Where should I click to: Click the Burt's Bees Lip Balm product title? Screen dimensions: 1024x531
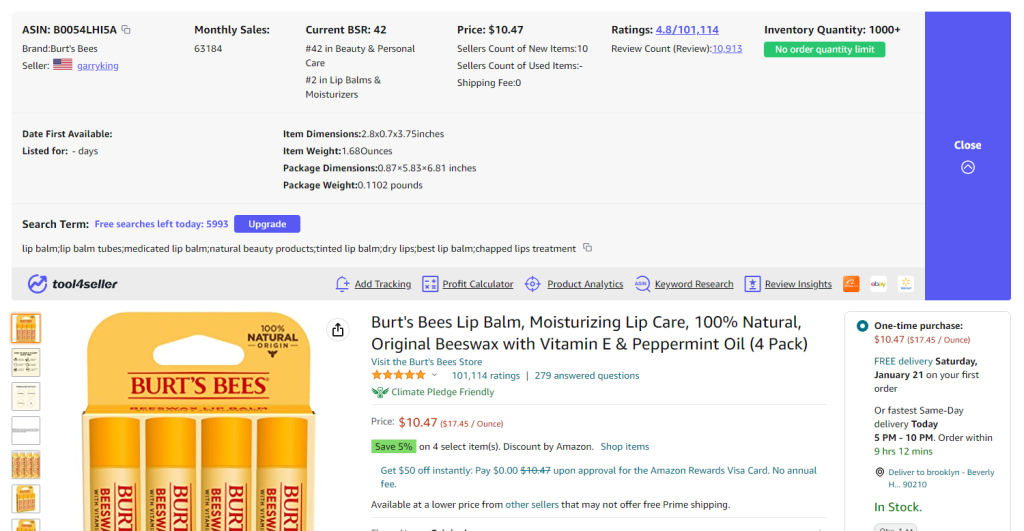coord(589,333)
